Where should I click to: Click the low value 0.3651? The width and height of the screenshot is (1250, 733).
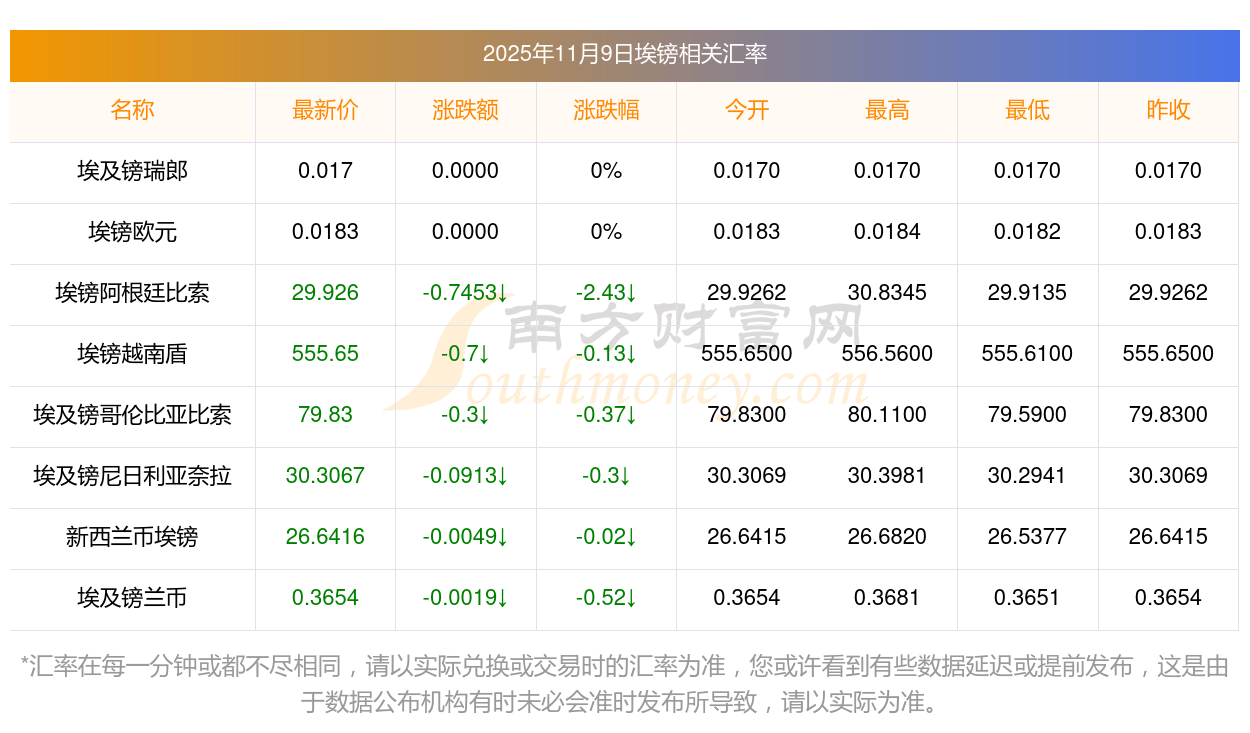tap(1027, 598)
